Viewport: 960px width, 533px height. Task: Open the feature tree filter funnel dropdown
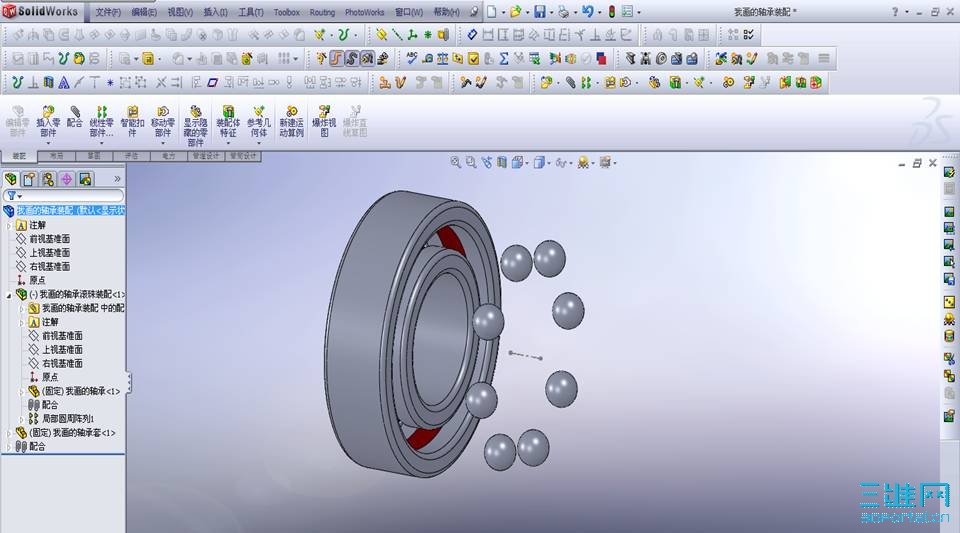pos(13,196)
